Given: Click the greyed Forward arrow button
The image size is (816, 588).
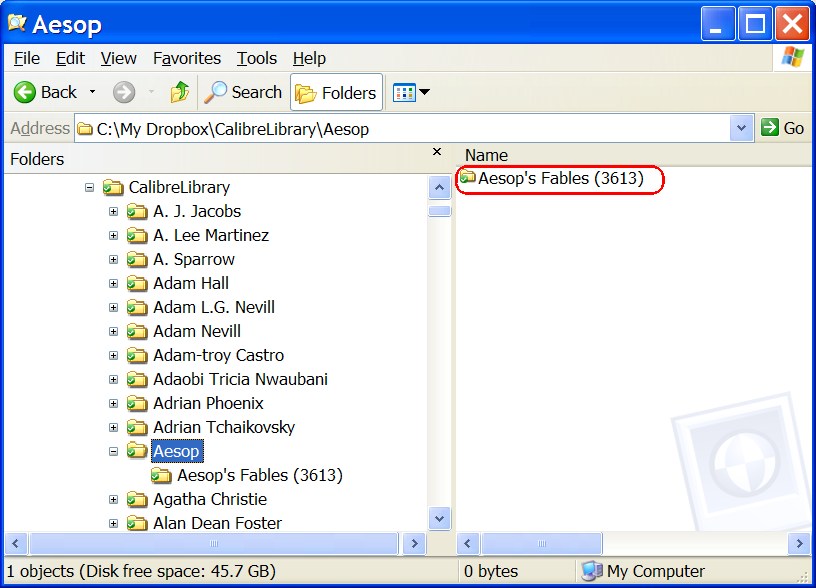Looking at the screenshot, I should click(124, 93).
